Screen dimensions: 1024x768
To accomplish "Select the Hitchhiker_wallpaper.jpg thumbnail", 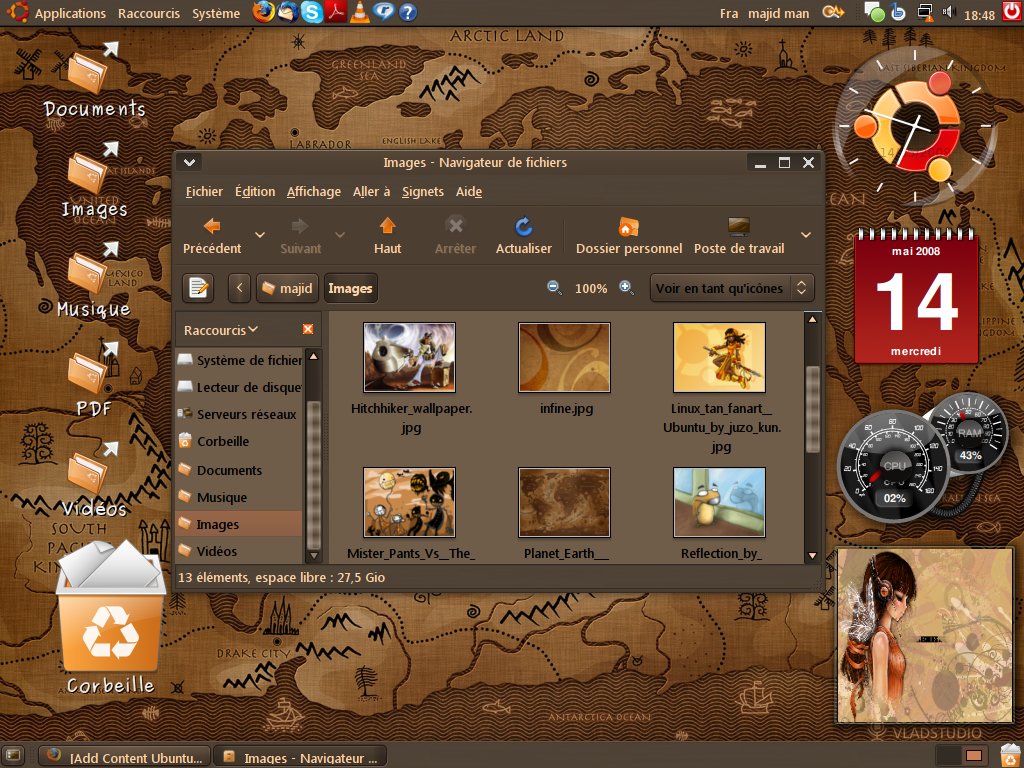I will 409,357.
